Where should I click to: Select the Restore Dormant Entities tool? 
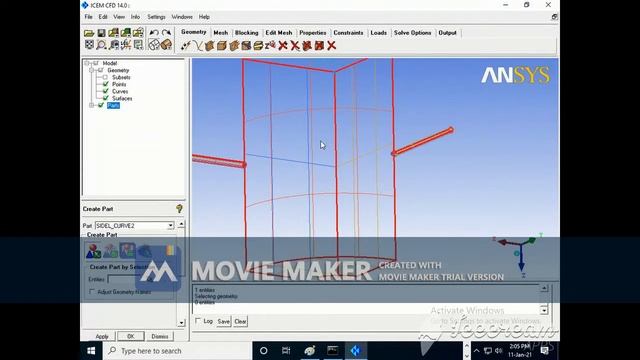(270, 46)
